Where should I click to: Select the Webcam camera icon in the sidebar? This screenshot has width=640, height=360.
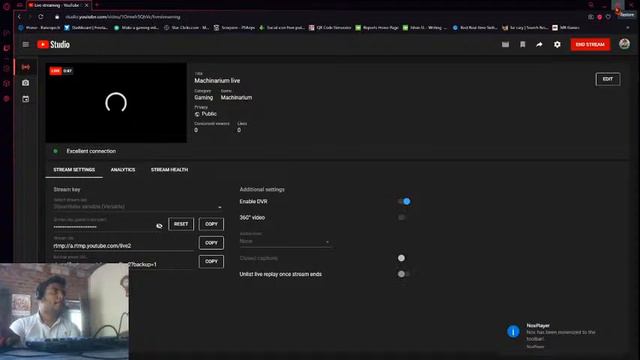click(25, 83)
